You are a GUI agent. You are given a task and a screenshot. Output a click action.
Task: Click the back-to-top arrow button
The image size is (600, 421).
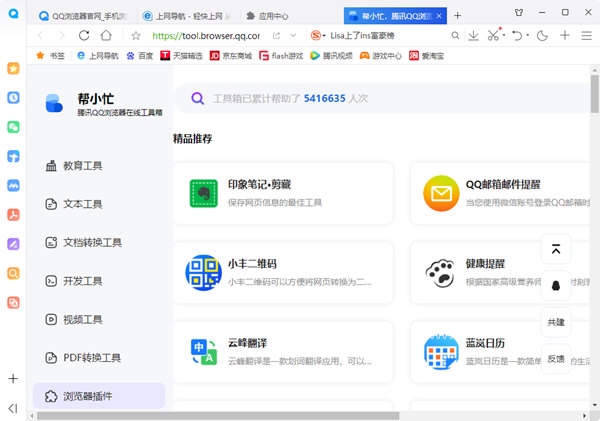556,250
